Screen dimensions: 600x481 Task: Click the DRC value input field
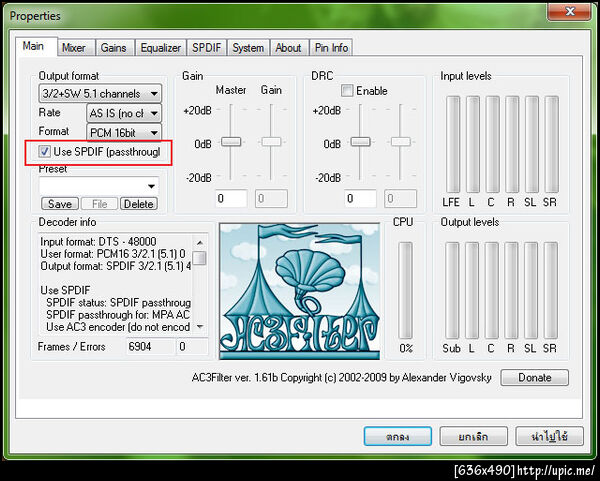click(360, 198)
